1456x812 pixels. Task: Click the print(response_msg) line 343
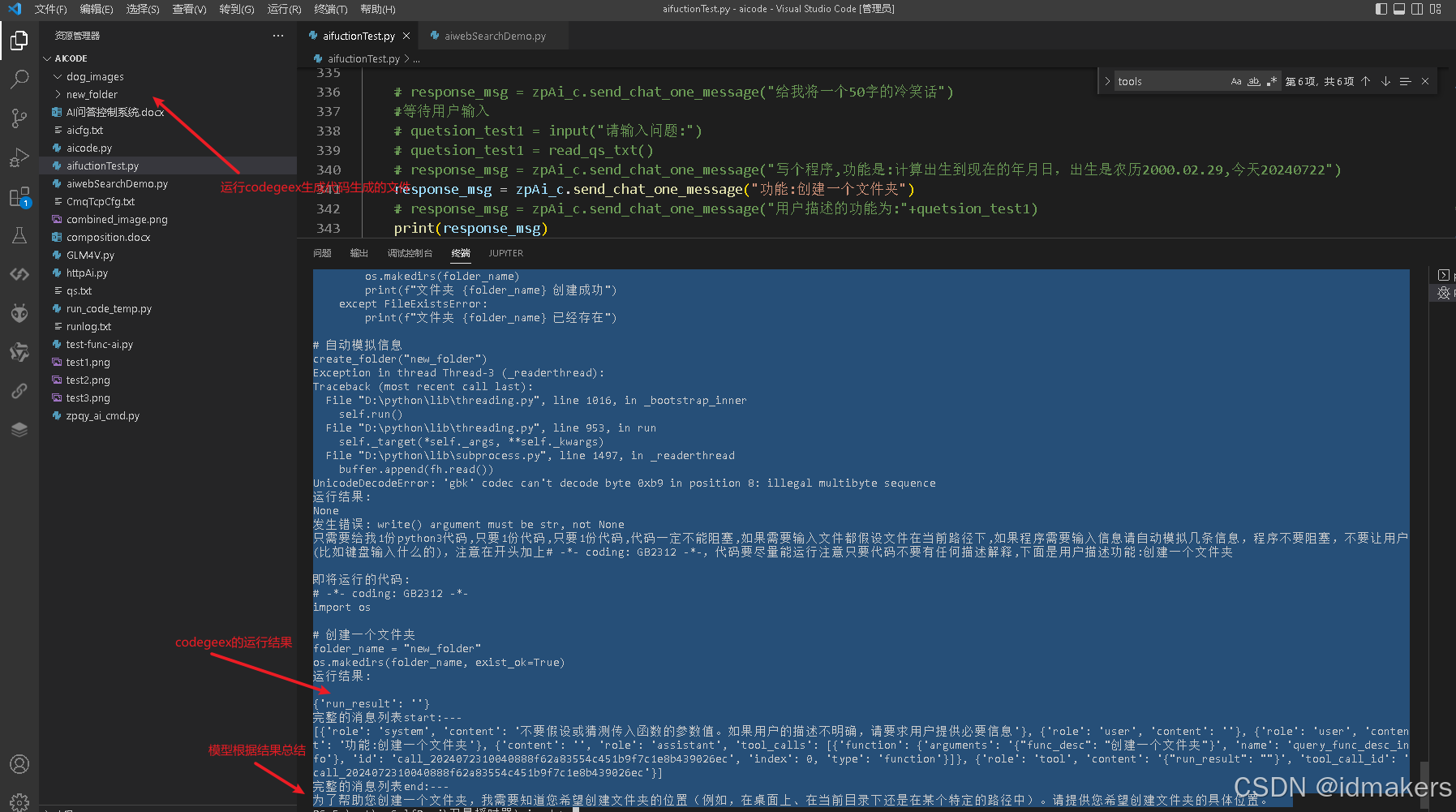(470, 228)
